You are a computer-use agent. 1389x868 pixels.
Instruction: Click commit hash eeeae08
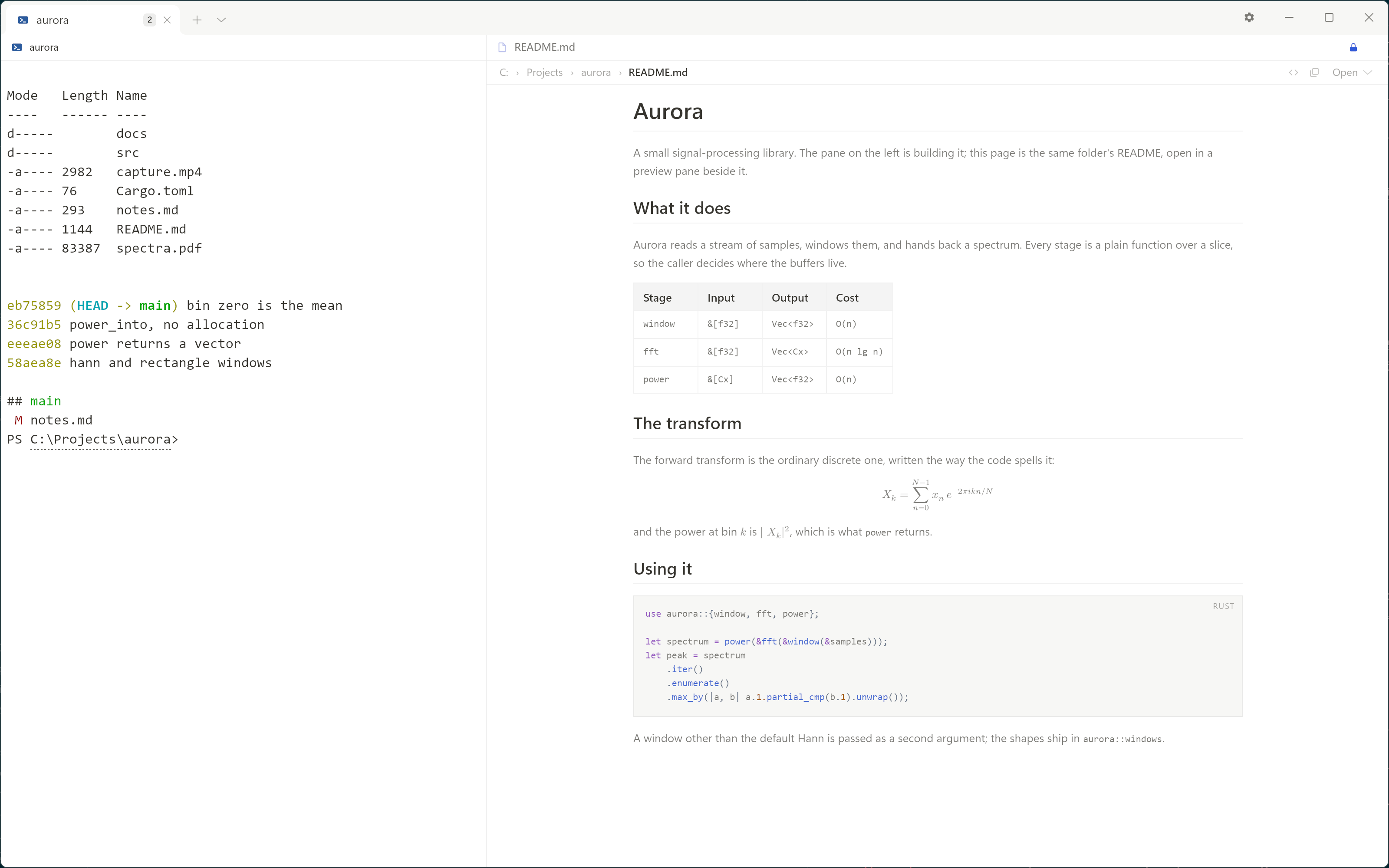click(x=34, y=344)
